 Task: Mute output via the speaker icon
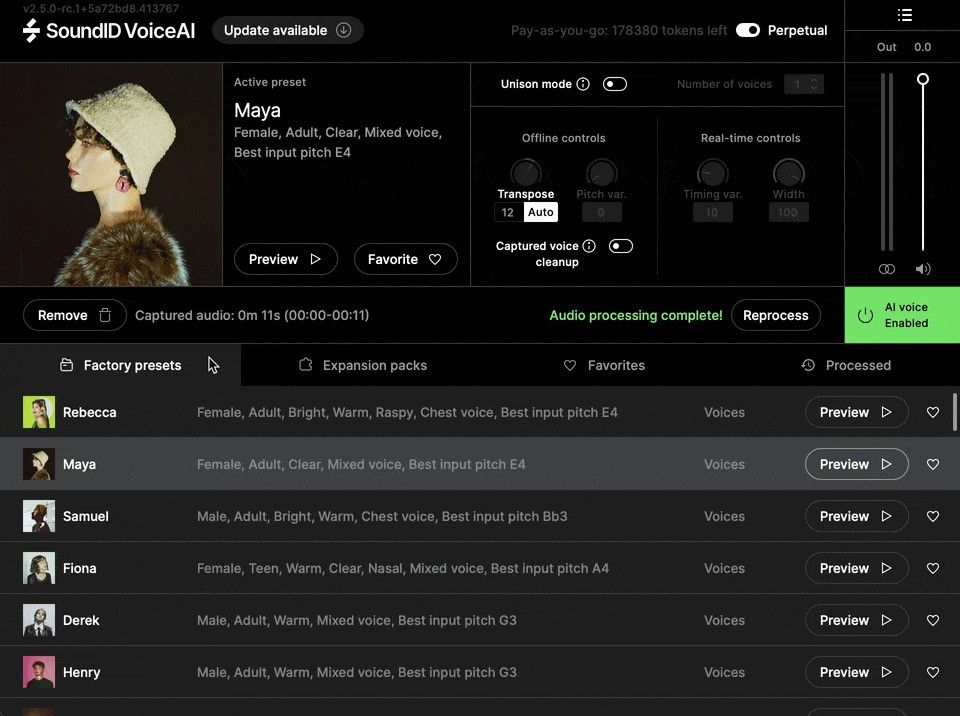(923, 268)
